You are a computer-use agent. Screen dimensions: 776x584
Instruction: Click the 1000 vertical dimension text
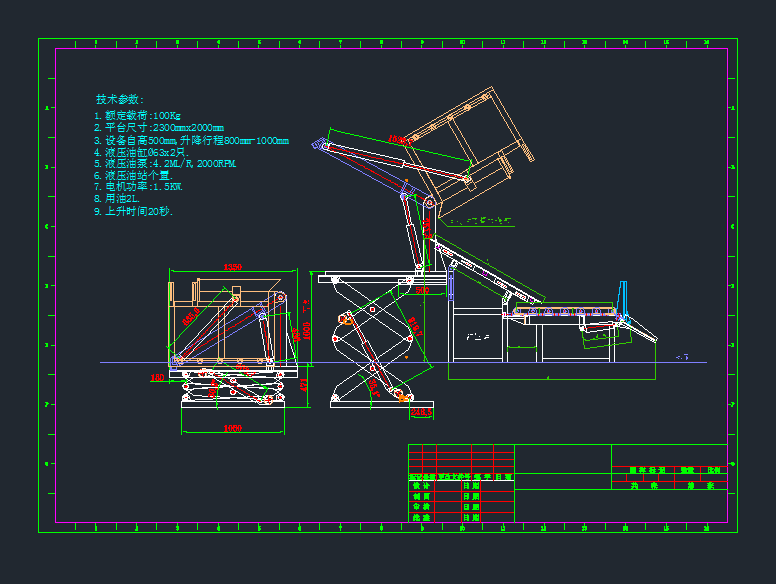point(308,330)
